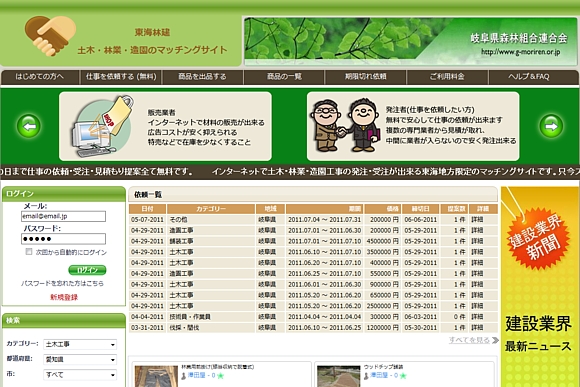Open the 市 dropdown showing すべて
580x387 pixels.
click(80, 375)
